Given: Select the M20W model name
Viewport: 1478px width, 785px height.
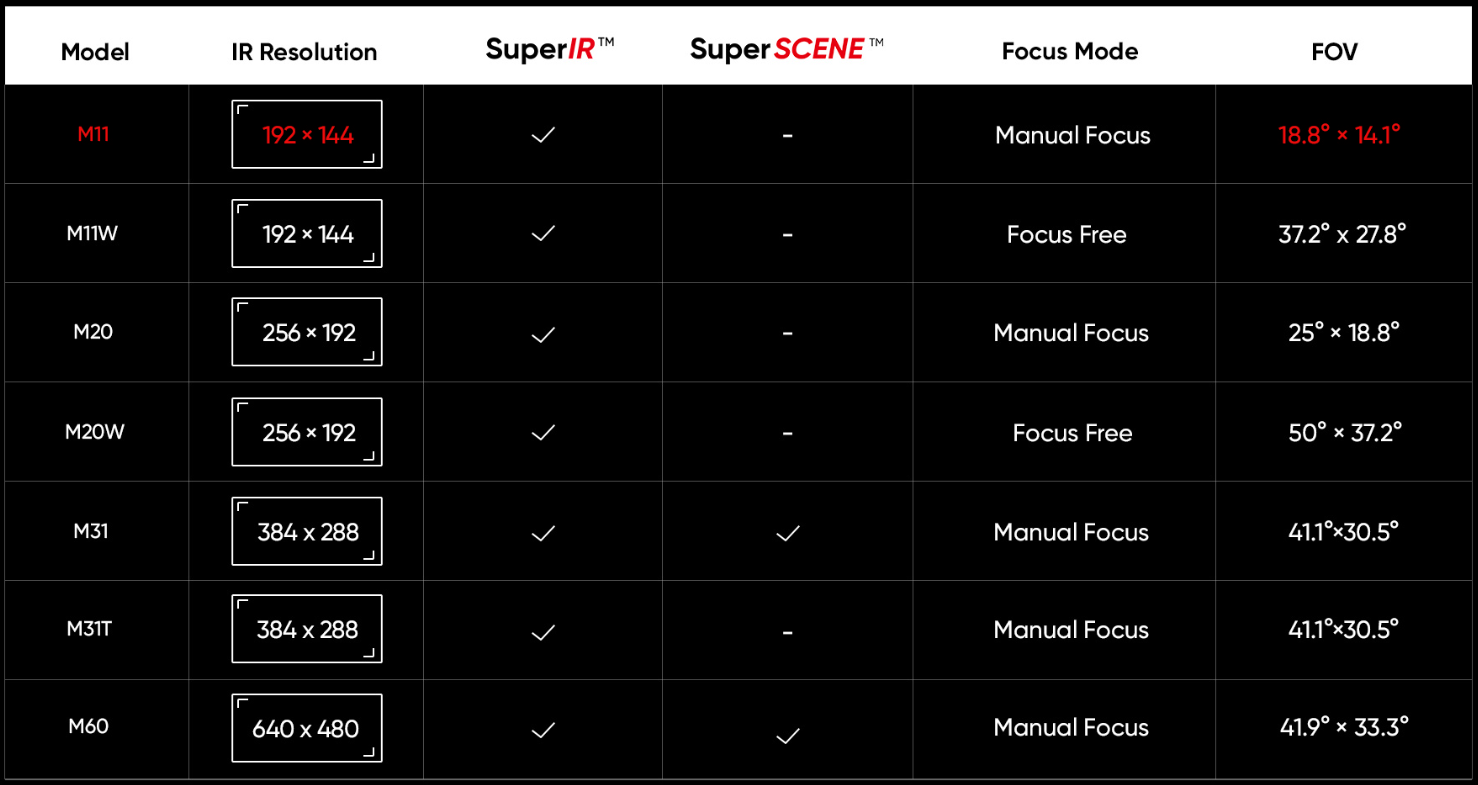Looking at the screenshot, I should coord(95,432).
